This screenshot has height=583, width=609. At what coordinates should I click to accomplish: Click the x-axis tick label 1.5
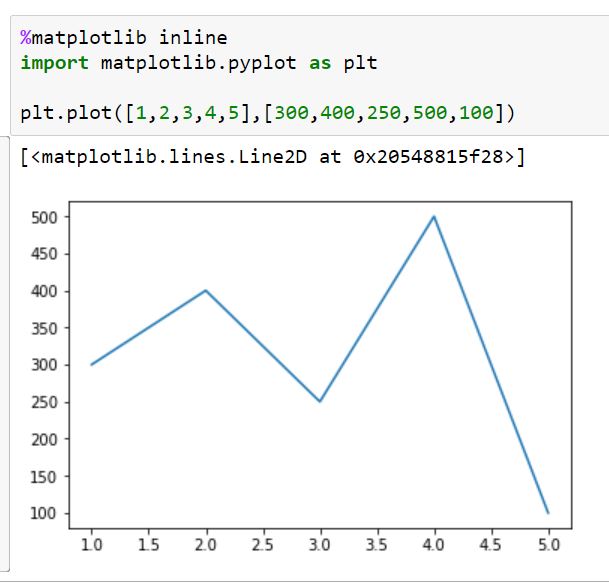click(x=148, y=545)
